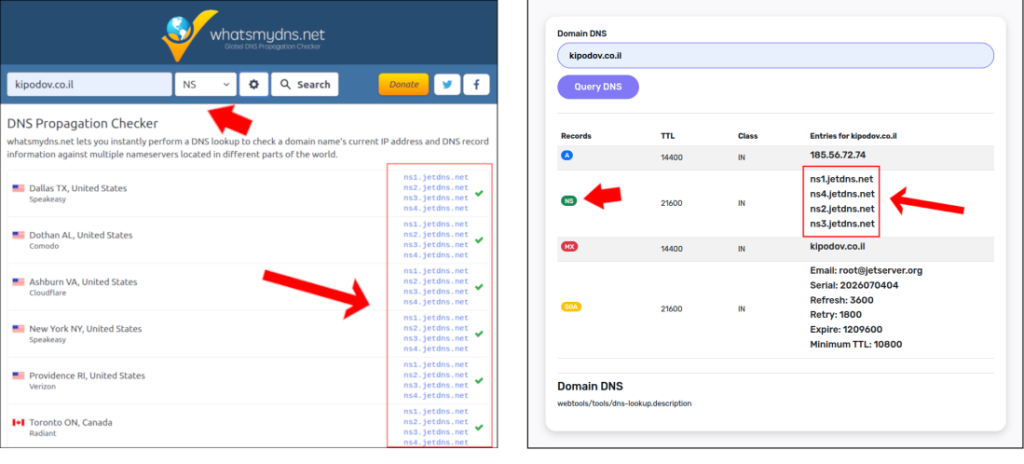Click the green checkmark for Toronto ON
The height and width of the screenshot is (464, 1024).
(479, 427)
